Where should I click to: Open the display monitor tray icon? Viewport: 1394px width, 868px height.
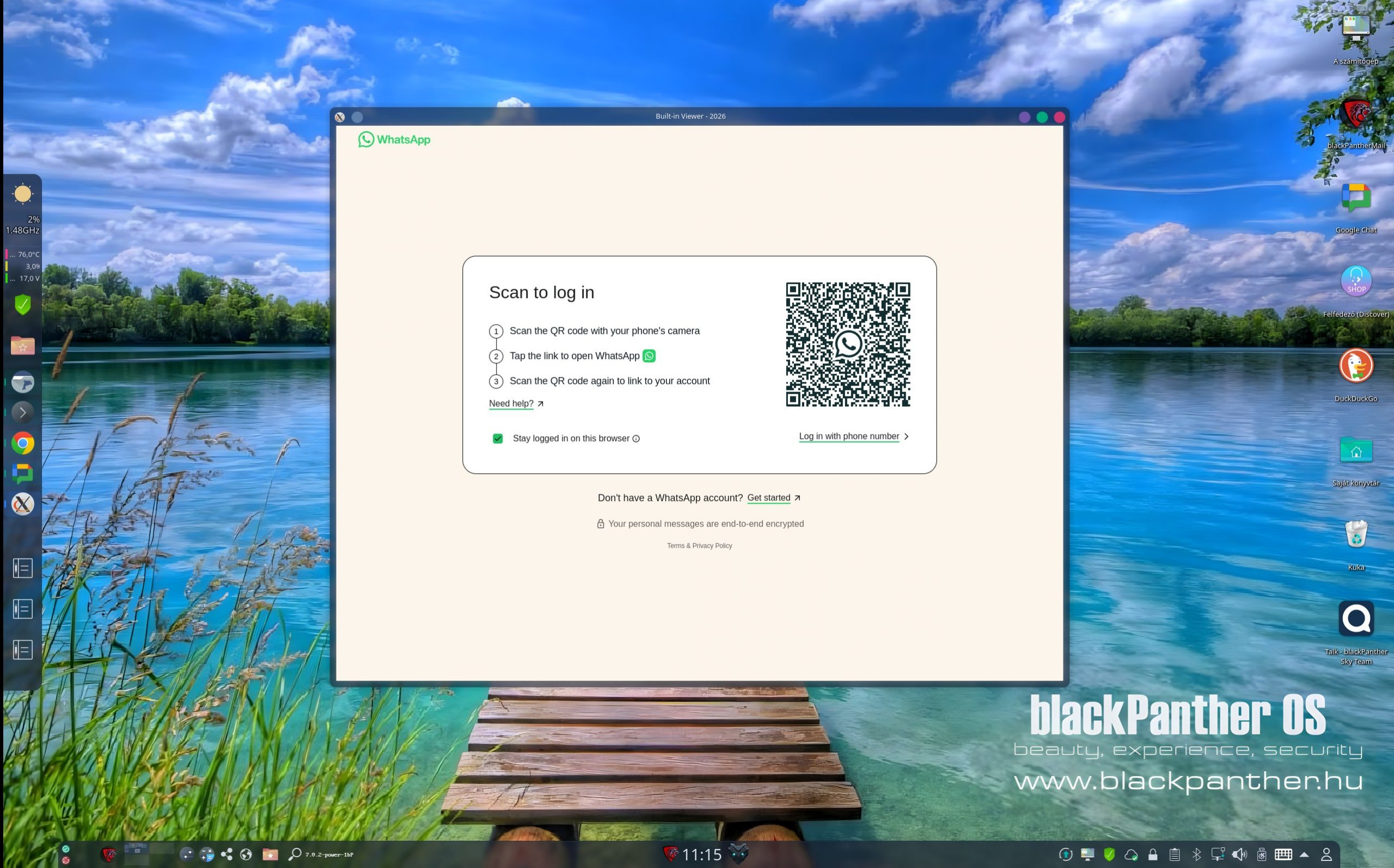pyautogui.click(x=1087, y=855)
